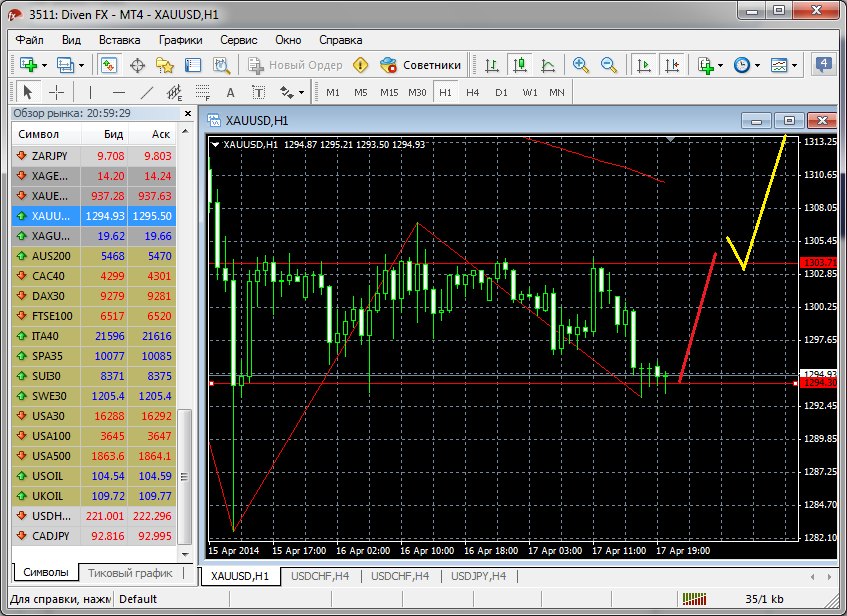
Task: Zoom in on the chart
Action: coord(581,65)
